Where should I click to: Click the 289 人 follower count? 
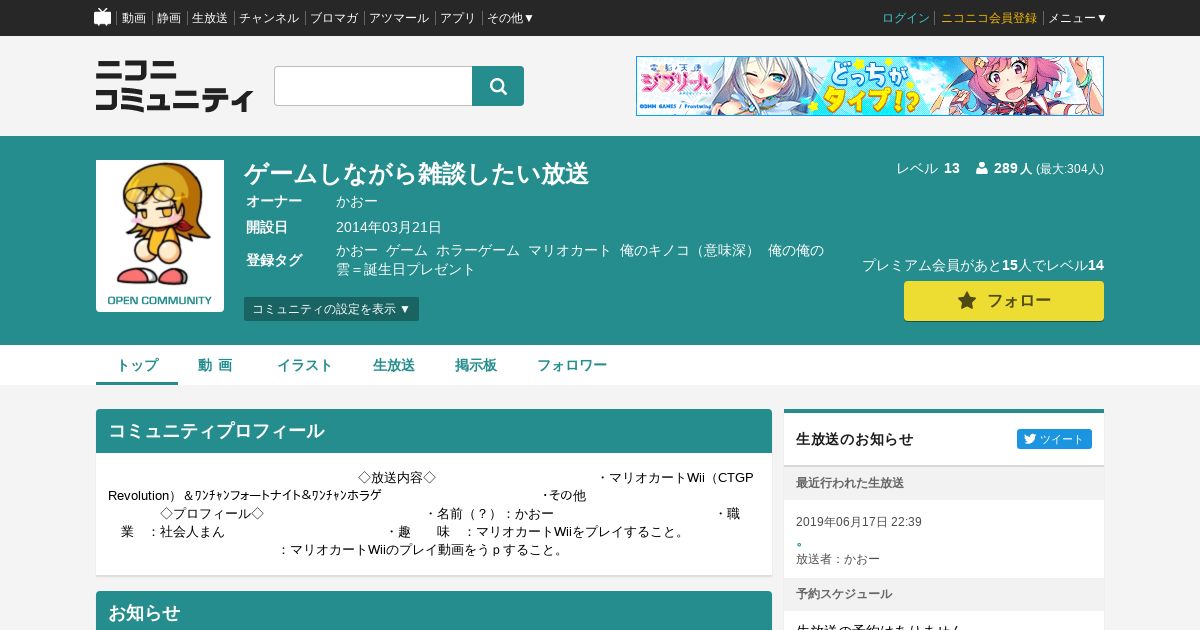1013,168
